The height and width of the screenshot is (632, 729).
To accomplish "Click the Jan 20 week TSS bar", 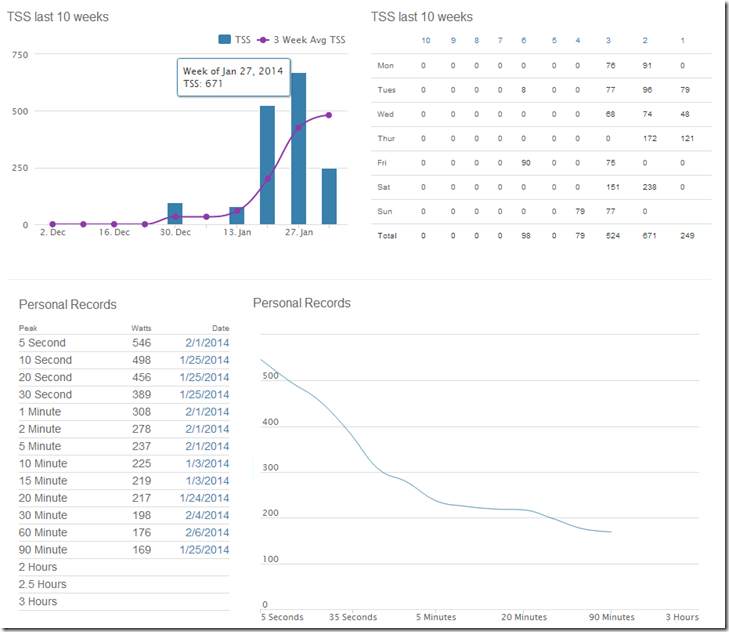I will 267,165.
